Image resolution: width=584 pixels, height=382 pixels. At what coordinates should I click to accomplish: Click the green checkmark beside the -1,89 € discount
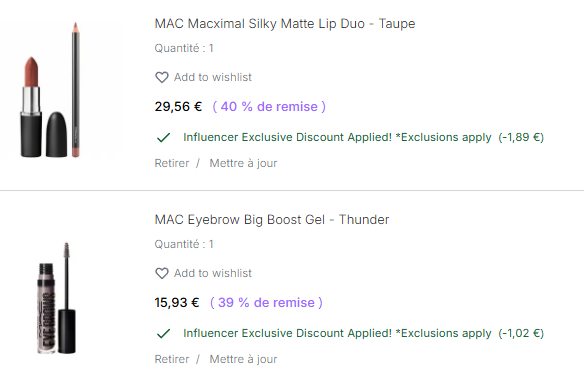pyautogui.click(x=164, y=138)
